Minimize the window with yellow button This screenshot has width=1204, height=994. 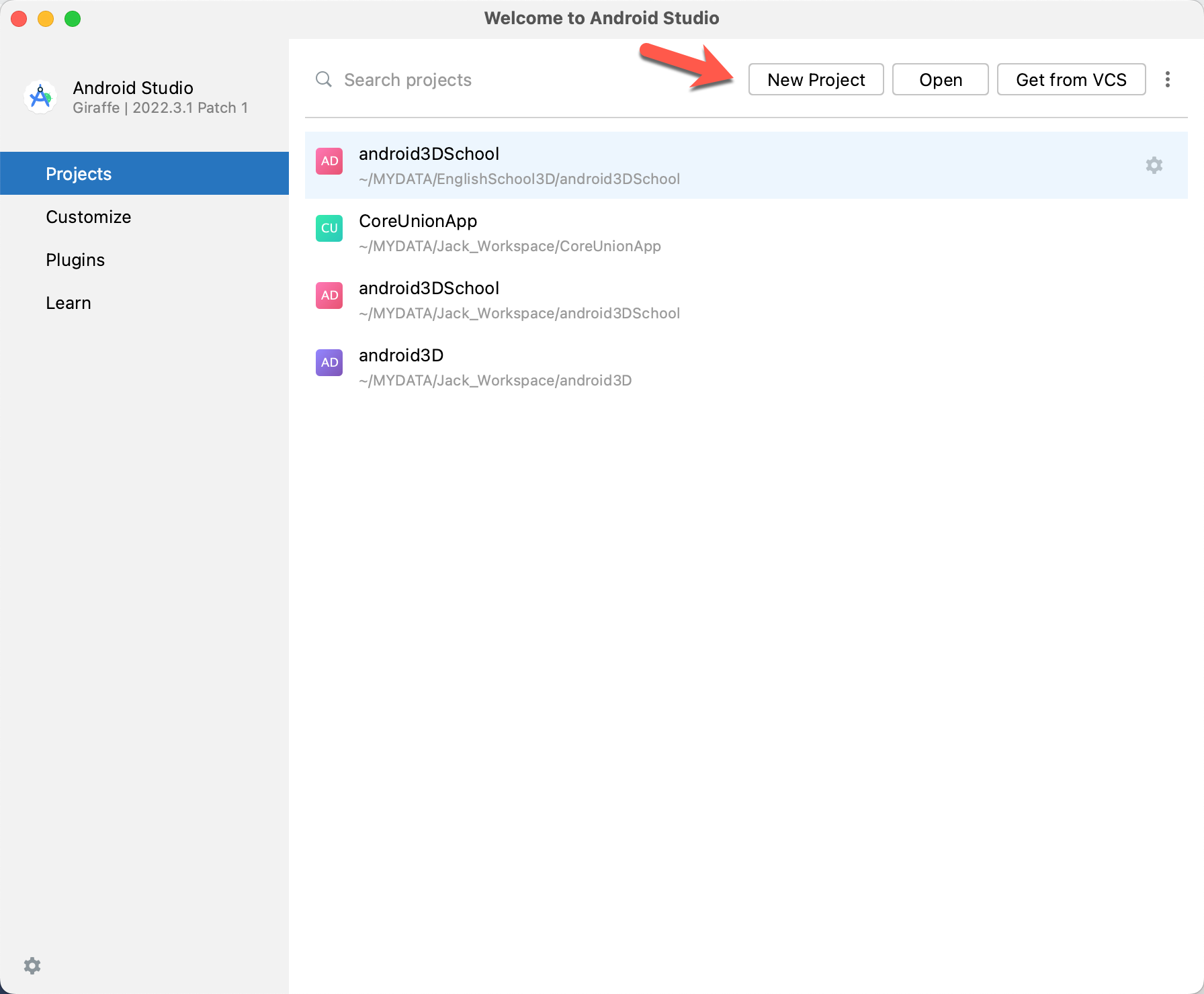tap(46, 19)
